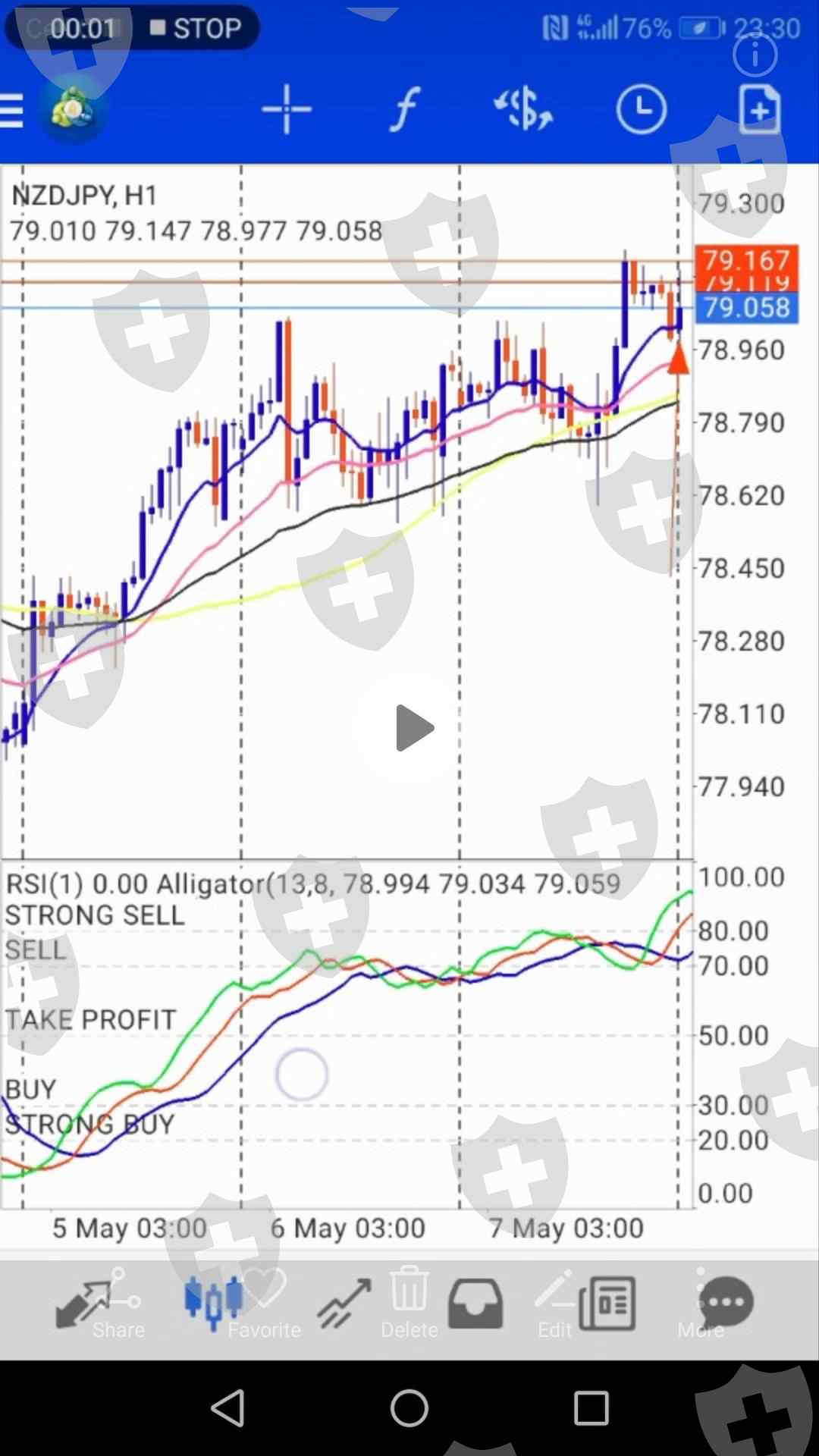The image size is (819, 1456).
Task: Tap the RSI(1) 0.00 Alligator indicator header
Action: click(312, 883)
